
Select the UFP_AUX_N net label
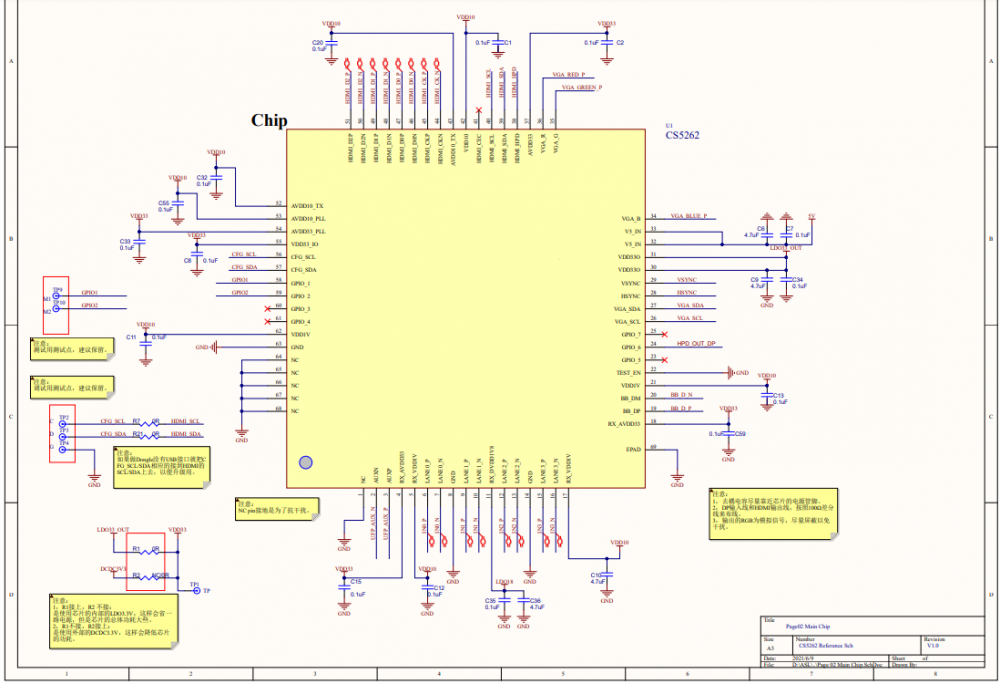373,524
